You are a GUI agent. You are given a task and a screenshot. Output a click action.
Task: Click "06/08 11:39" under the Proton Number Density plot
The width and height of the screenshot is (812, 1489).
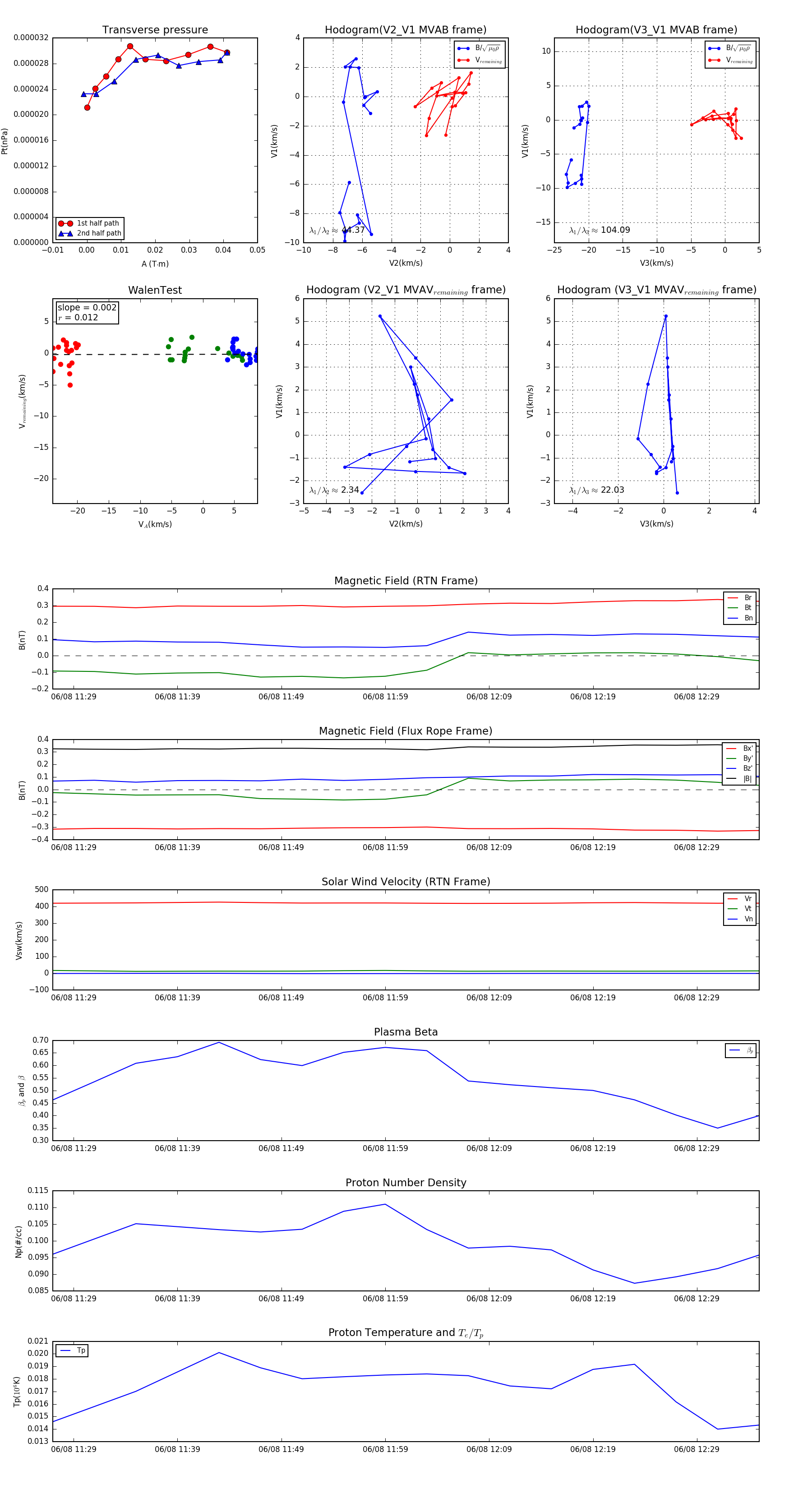click(177, 1298)
